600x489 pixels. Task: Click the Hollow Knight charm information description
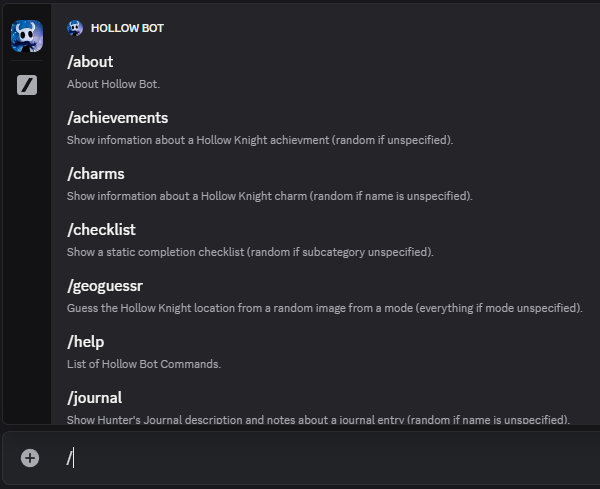pyautogui.click(x=270, y=196)
